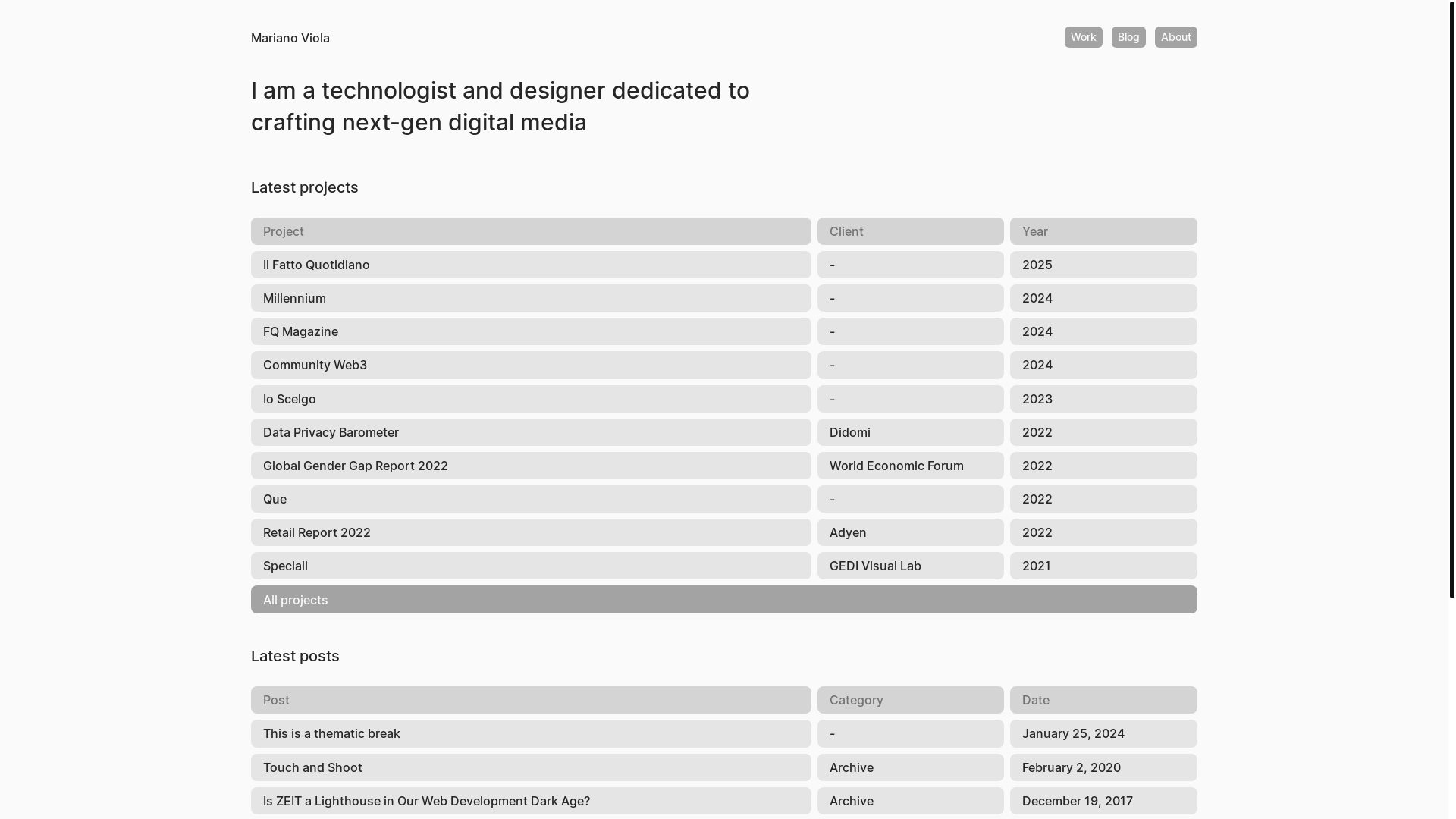1456x819 pixels.
Task: Click the 2022 year cell for Que
Action: 1103,499
